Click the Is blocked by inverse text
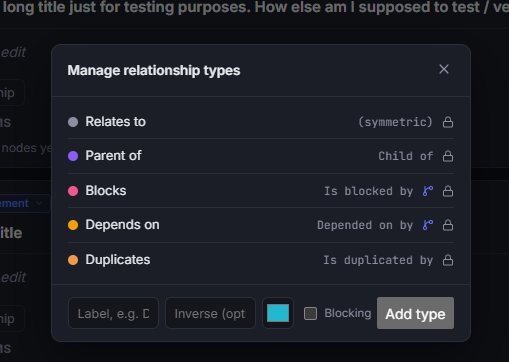Screen dimensions: 509x362 (369, 191)
